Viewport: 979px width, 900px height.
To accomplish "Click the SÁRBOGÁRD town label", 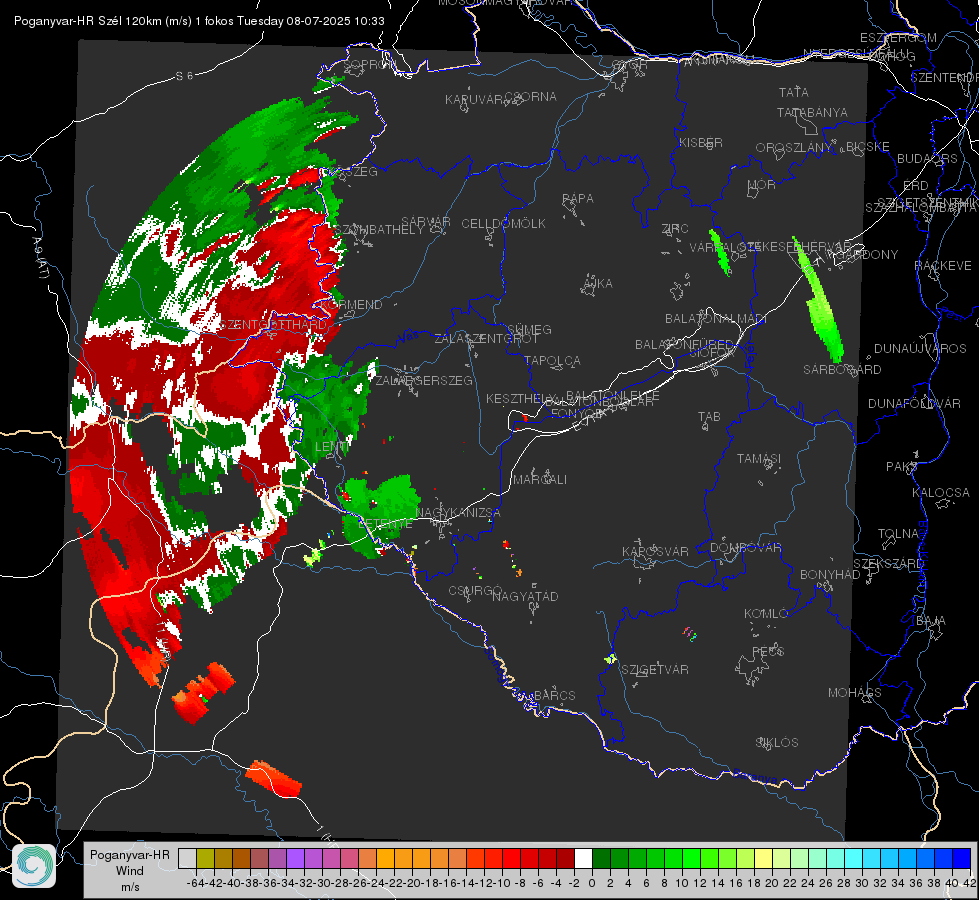I will coord(842,370).
